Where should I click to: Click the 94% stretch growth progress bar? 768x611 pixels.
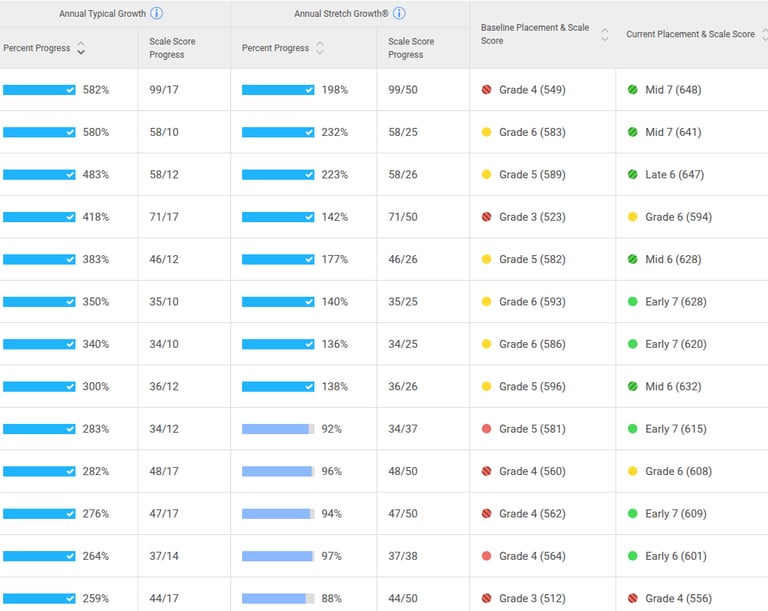(278, 513)
